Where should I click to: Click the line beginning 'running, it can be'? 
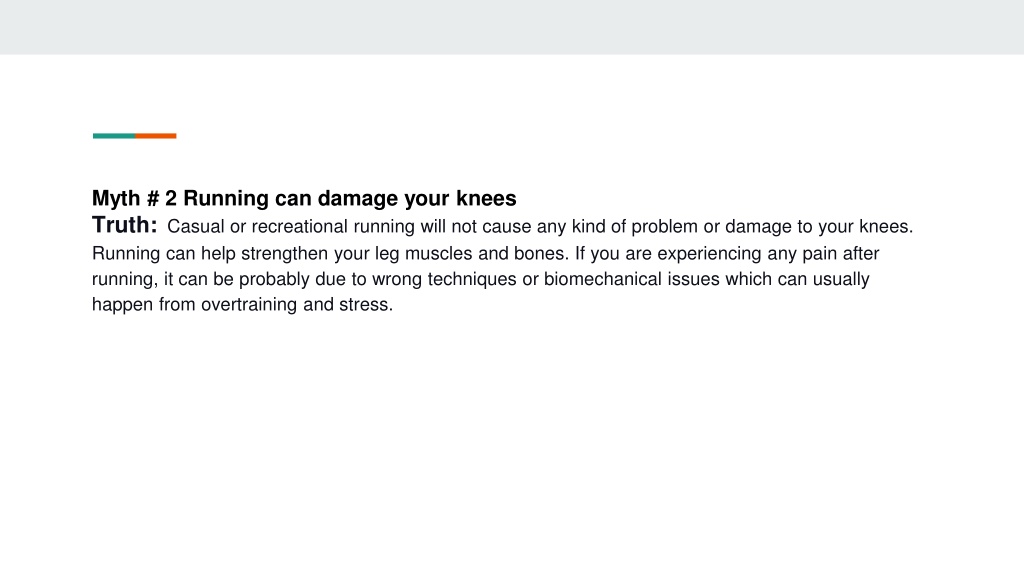(481, 280)
